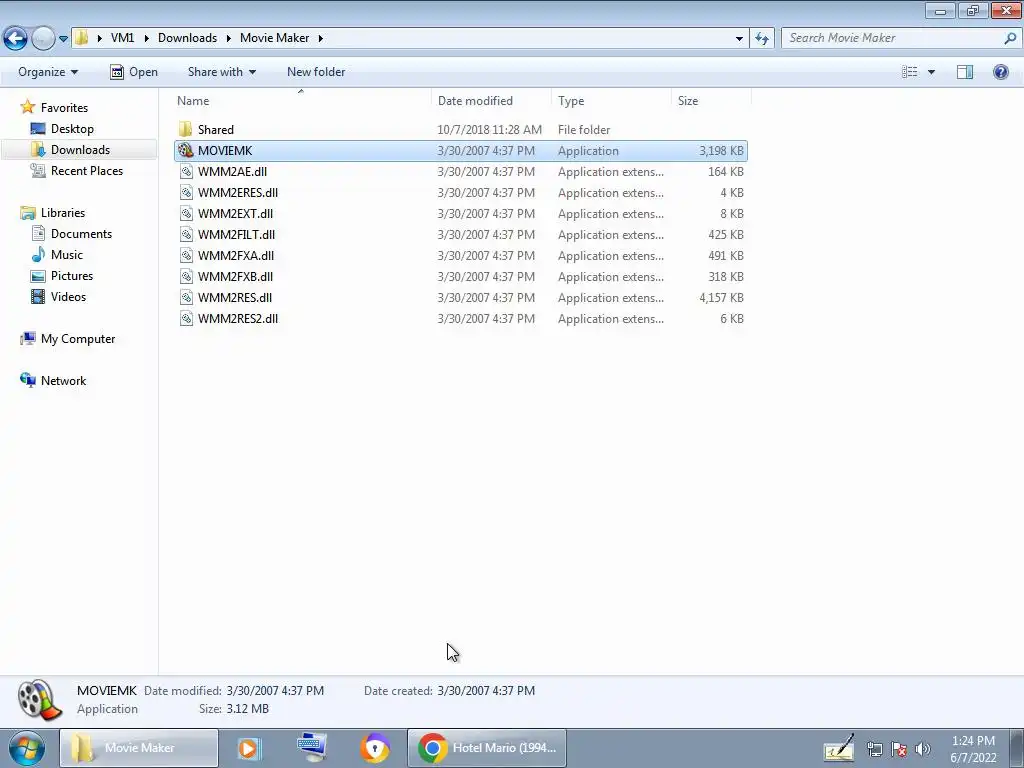Viewport: 1024px width, 768px height.
Task: Expand the arrow after VM1 breadcrumb
Action: click(147, 39)
